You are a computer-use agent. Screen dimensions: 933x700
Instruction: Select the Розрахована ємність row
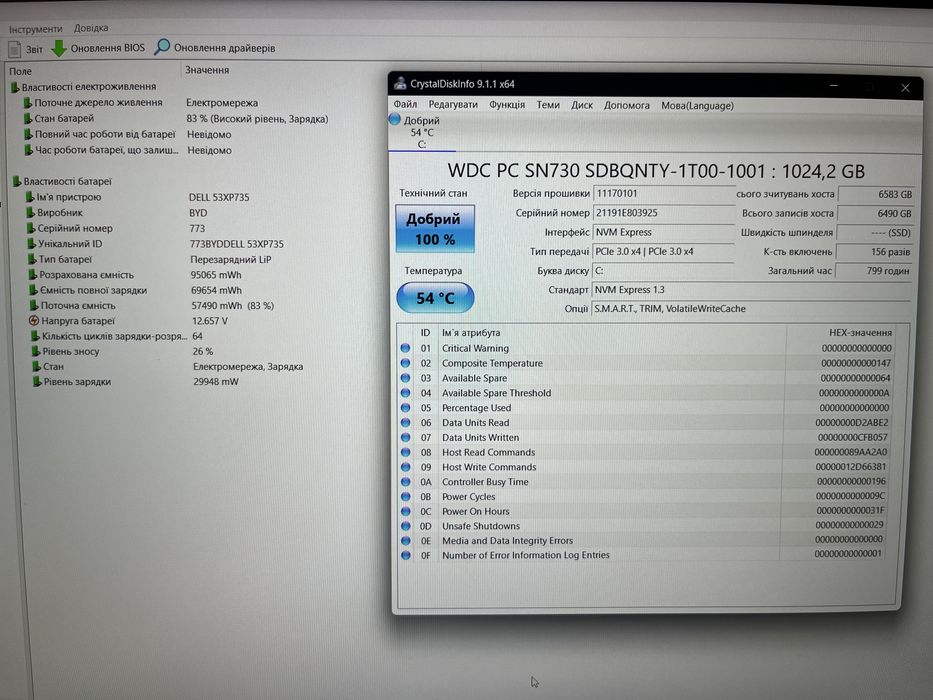point(135,275)
